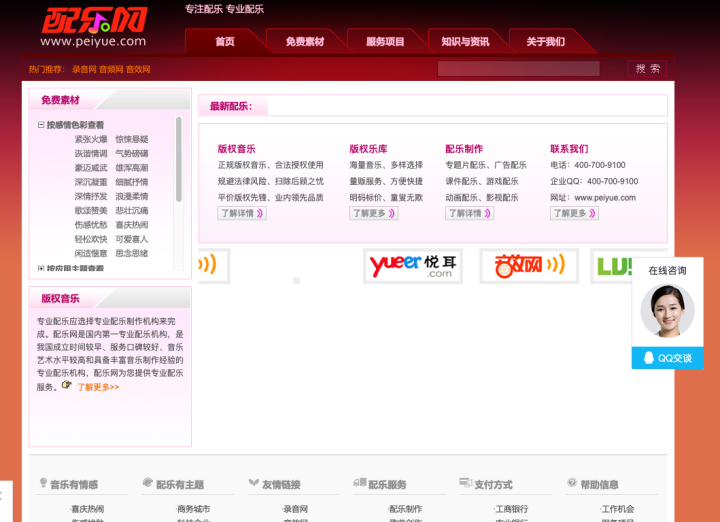Open the 录音网 hot recommendation link
Image resolution: width=720 pixels, height=522 pixels.
tap(84, 69)
